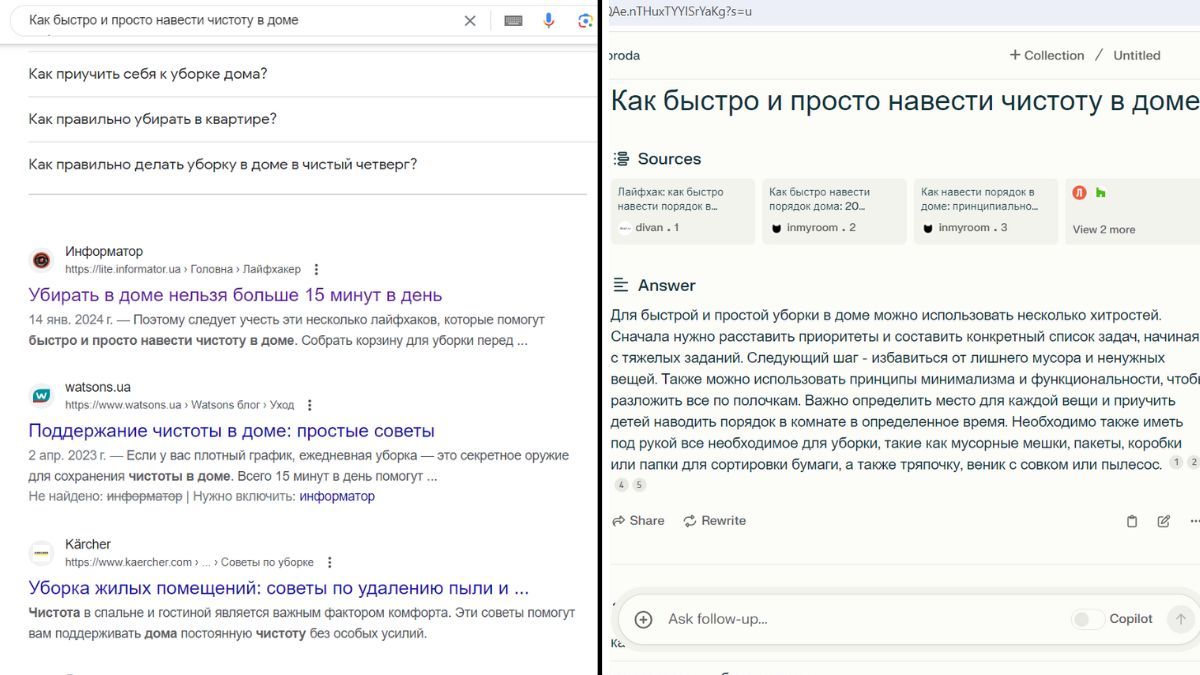Clear the search query with the X icon
The image size is (1200, 675).
coord(469,20)
